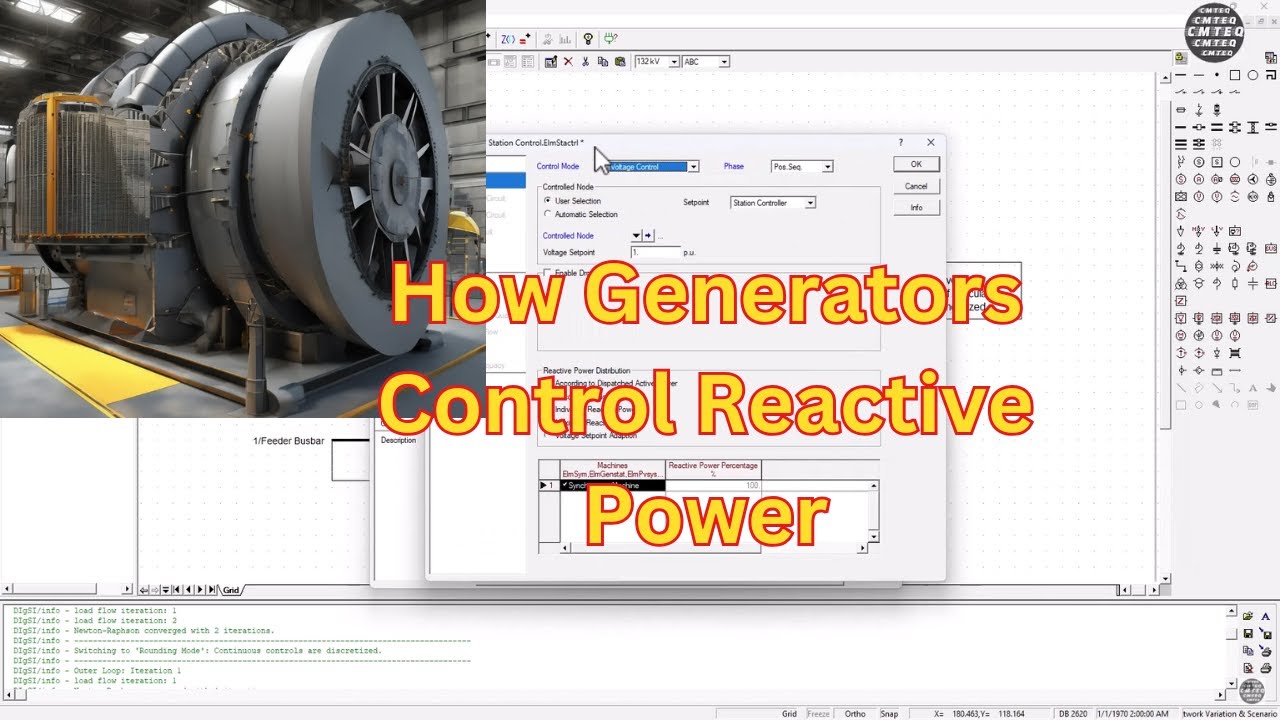Pick the LV labeled palette element
The width and height of the screenshot is (1280, 720).
tap(1216, 230)
